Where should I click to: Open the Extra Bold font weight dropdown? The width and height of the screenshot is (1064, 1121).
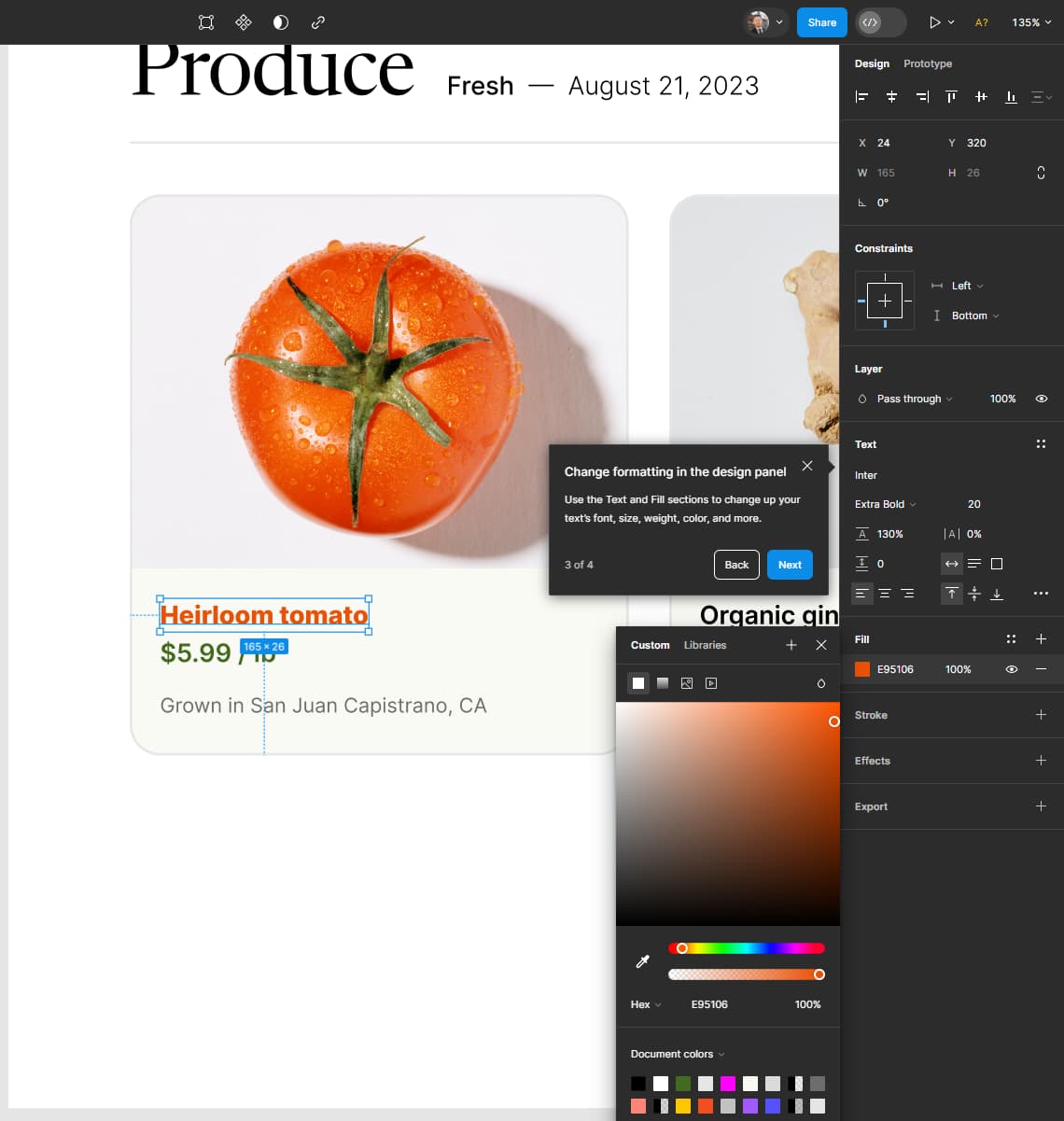tap(885, 504)
